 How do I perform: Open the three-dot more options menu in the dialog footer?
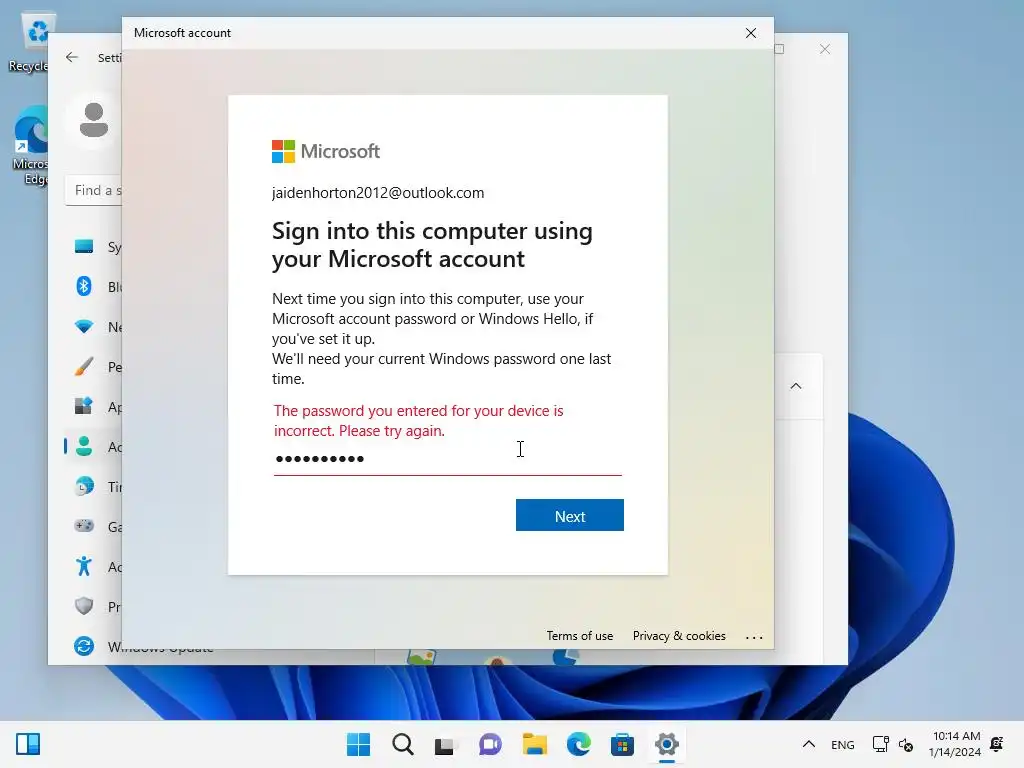point(754,637)
